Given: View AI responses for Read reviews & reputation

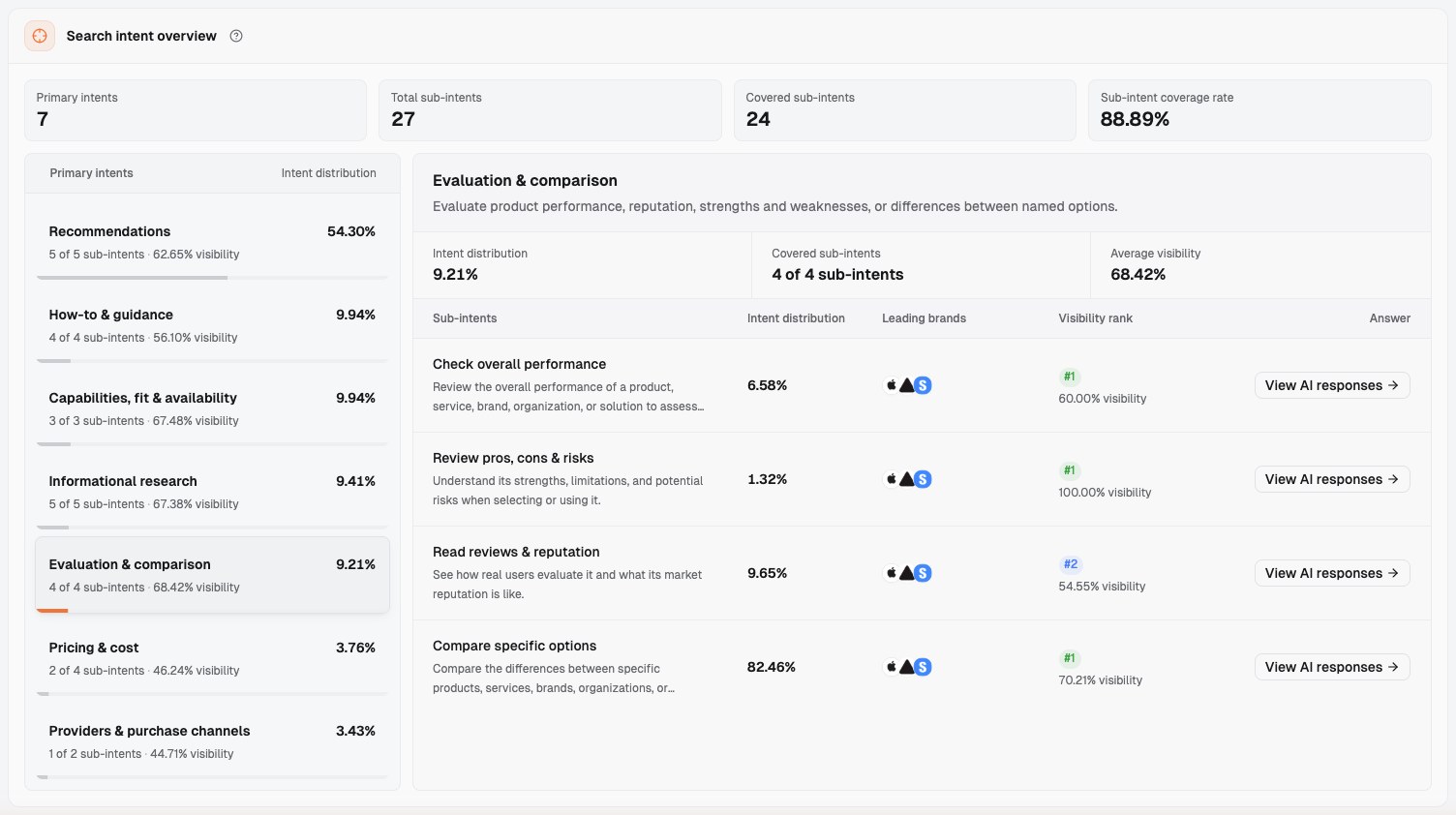Looking at the screenshot, I should (1332, 573).
